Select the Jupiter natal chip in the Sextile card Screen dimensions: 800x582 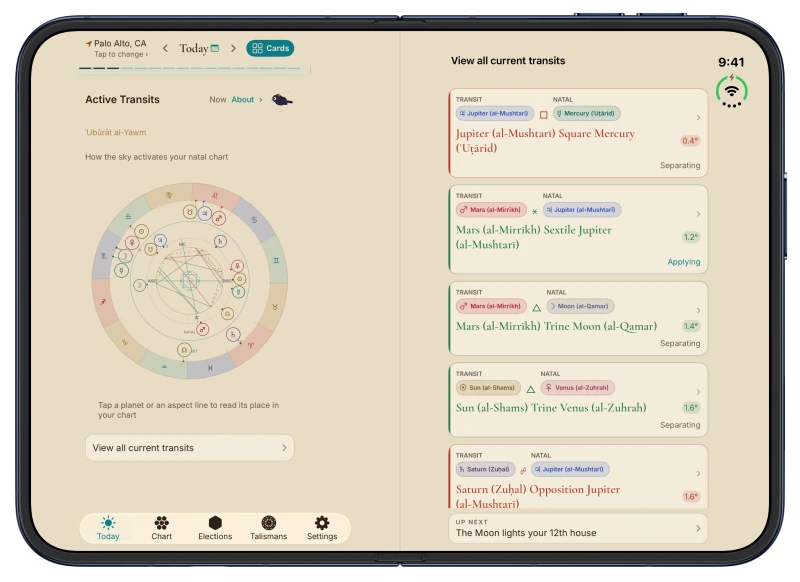pyautogui.click(x=582, y=210)
